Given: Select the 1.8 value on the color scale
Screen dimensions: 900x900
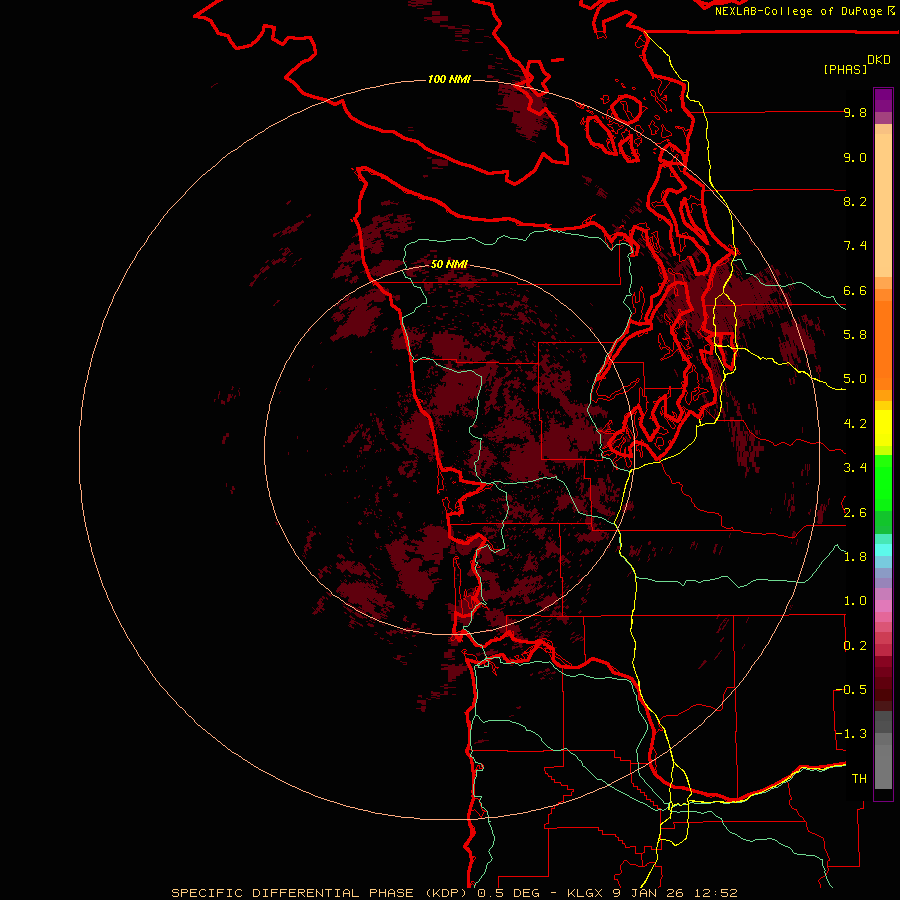Looking at the screenshot, I should [855, 557].
